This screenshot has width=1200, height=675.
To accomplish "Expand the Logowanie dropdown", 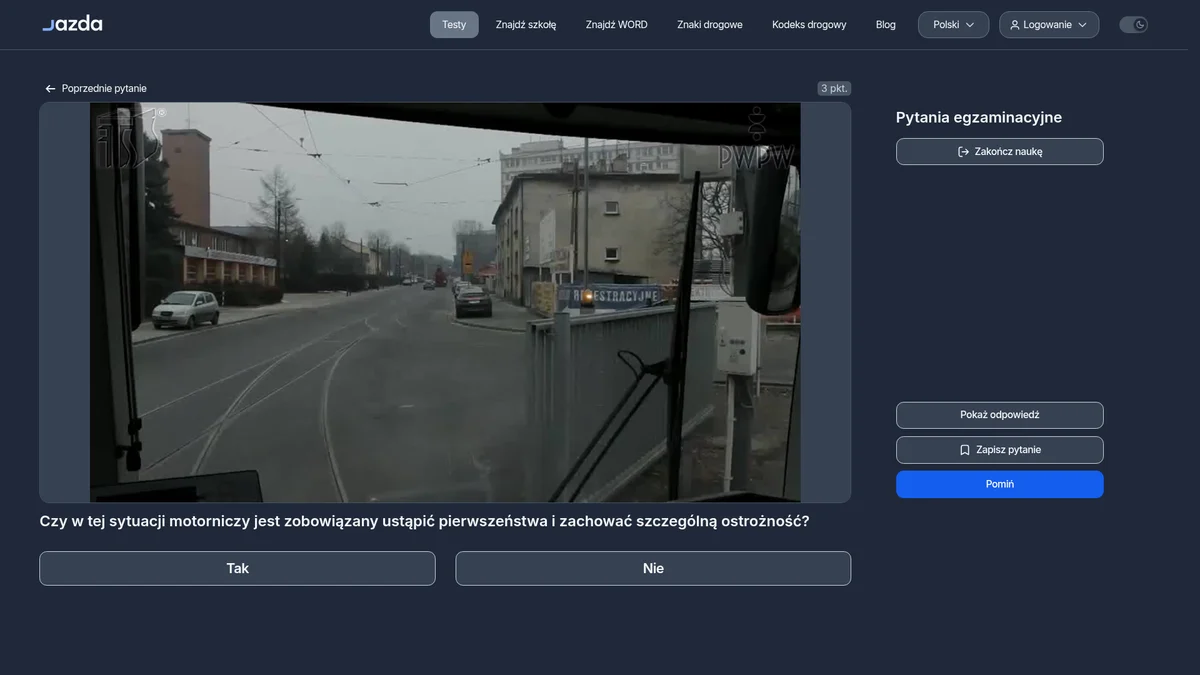I will point(1049,25).
